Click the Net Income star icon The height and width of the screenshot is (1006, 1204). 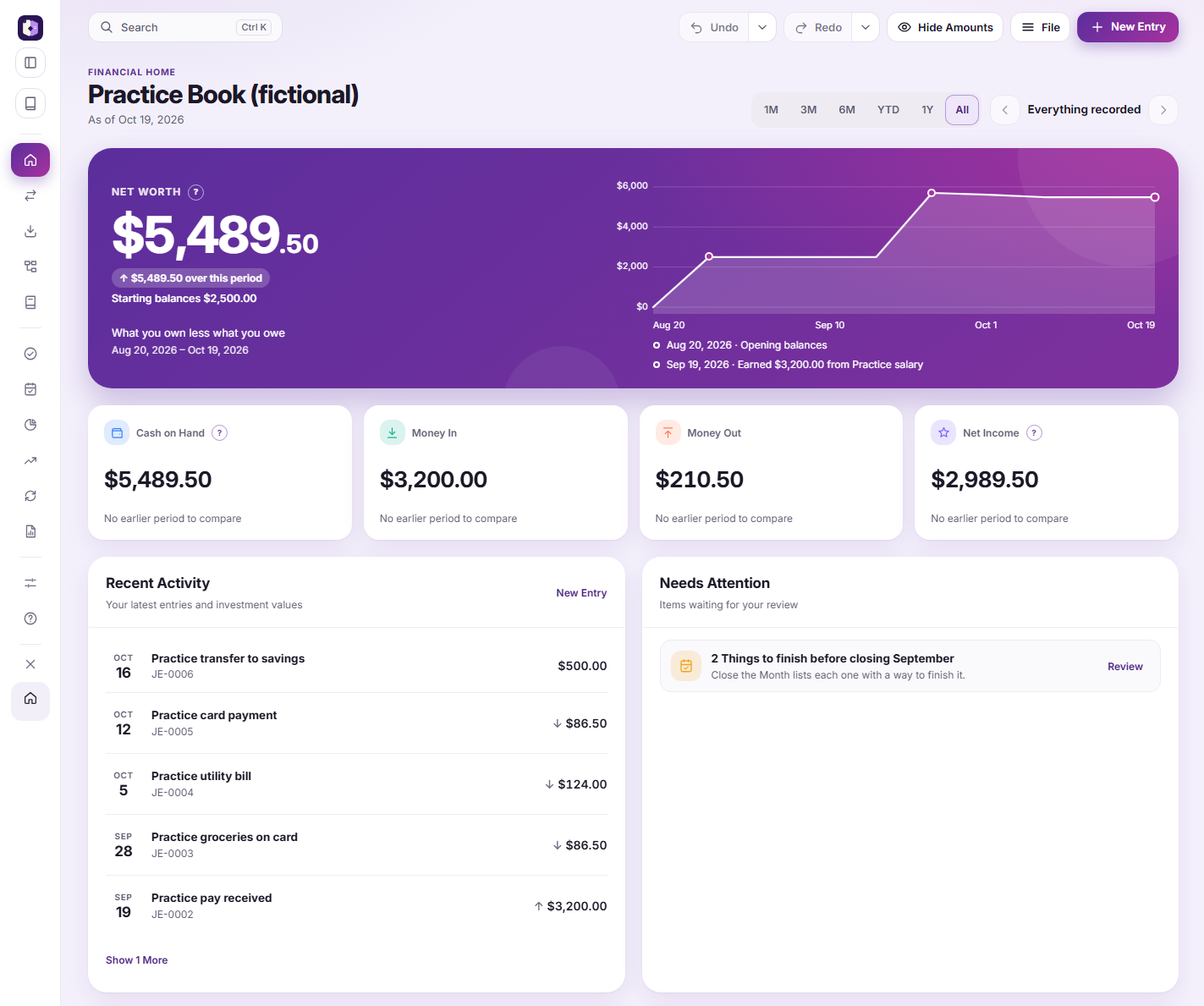pos(943,432)
